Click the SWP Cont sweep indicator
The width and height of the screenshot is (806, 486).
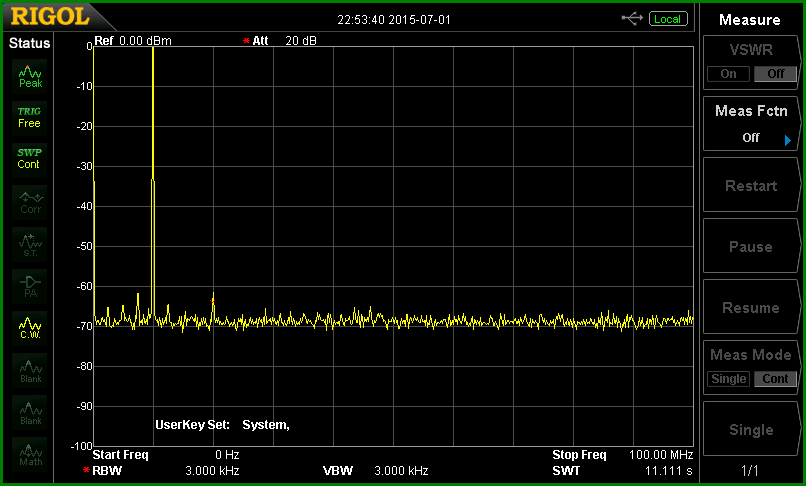pos(29,159)
